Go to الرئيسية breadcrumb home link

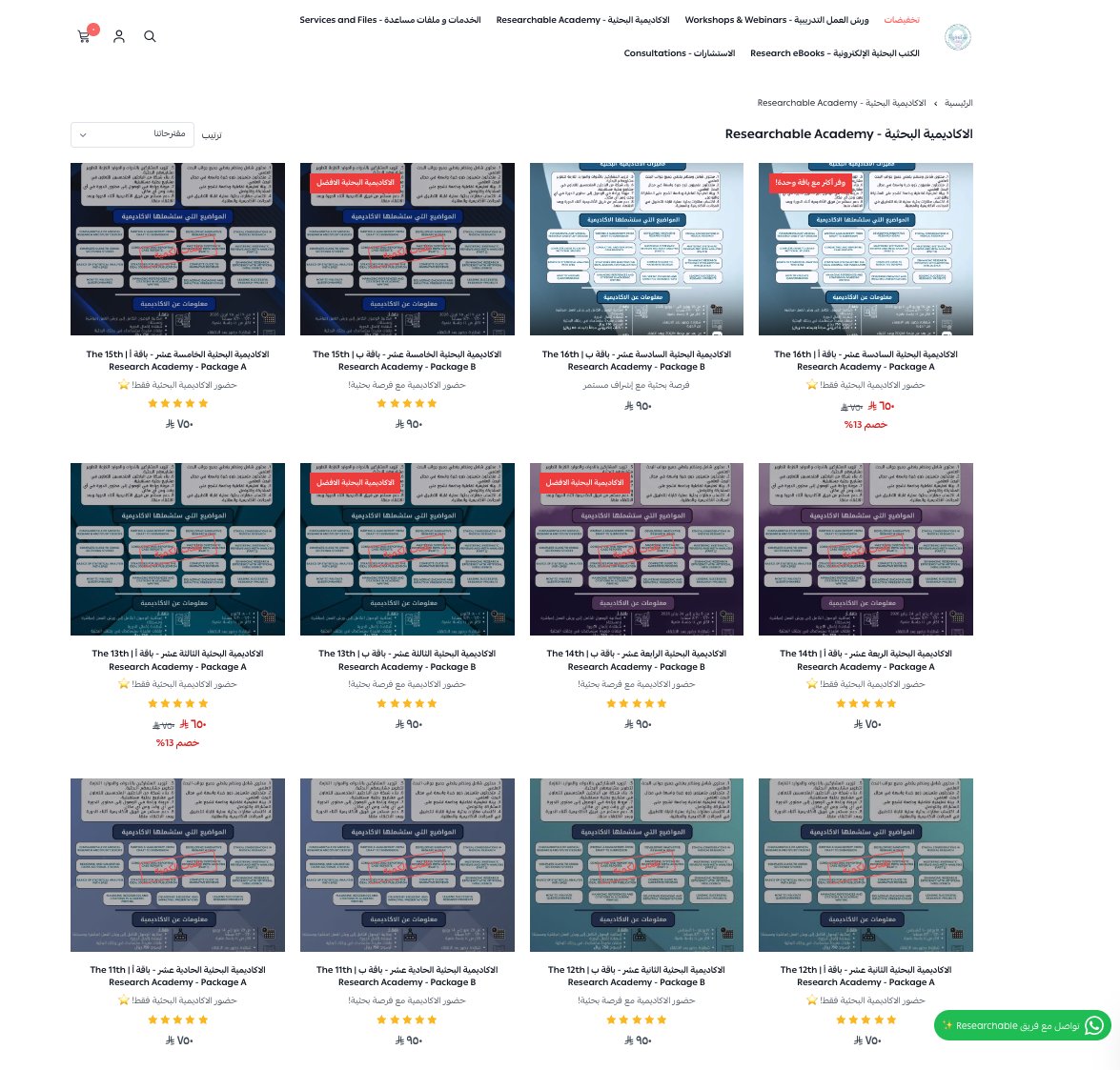click(x=959, y=103)
